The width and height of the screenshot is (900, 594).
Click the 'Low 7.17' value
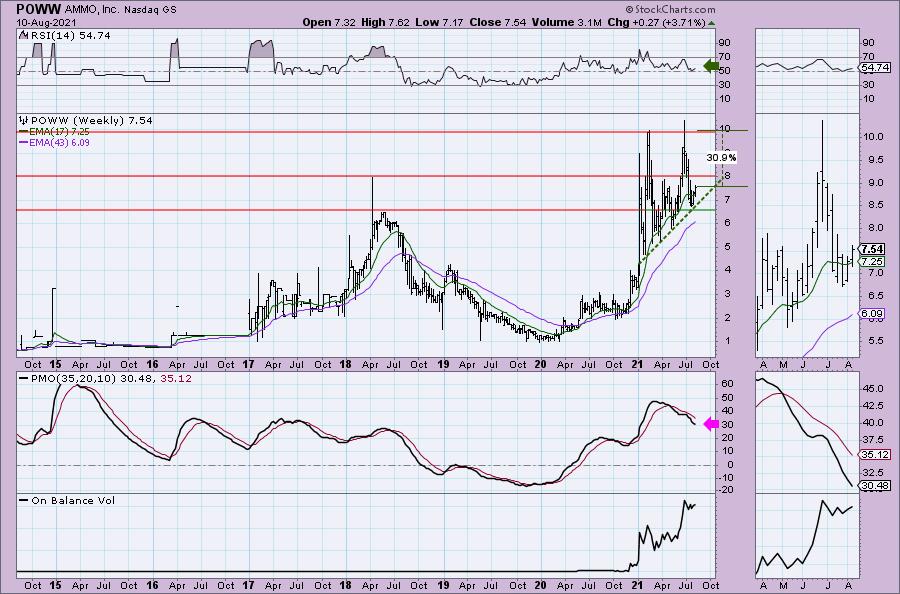439,22
